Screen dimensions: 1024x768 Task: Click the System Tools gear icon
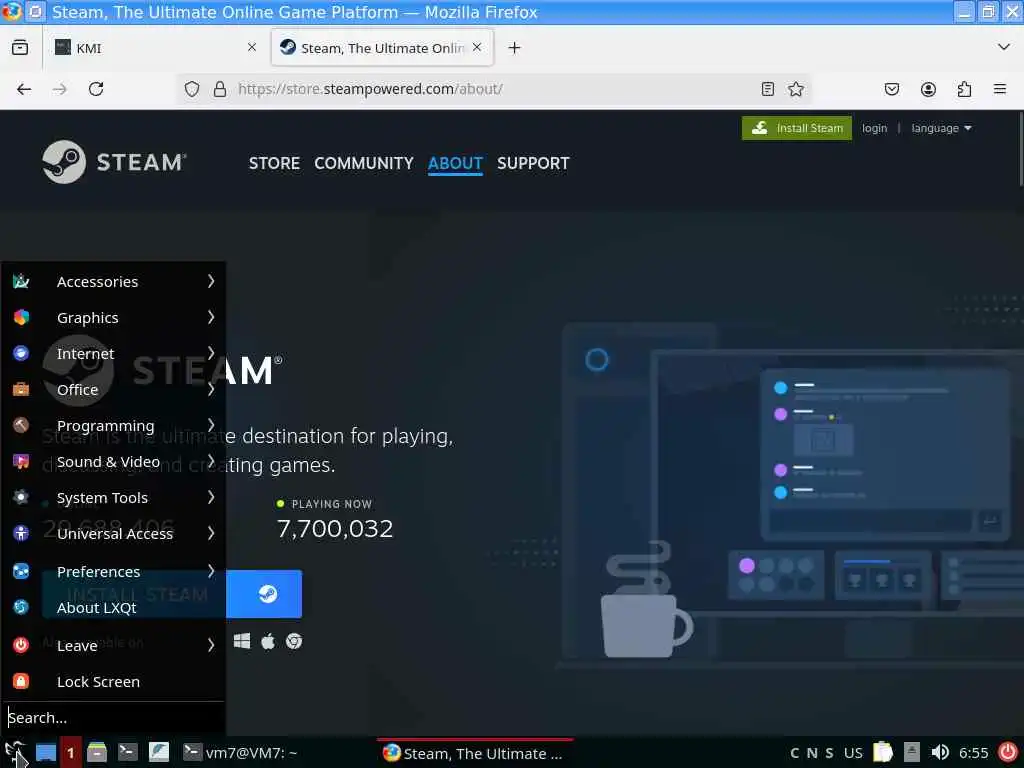click(x=21, y=498)
